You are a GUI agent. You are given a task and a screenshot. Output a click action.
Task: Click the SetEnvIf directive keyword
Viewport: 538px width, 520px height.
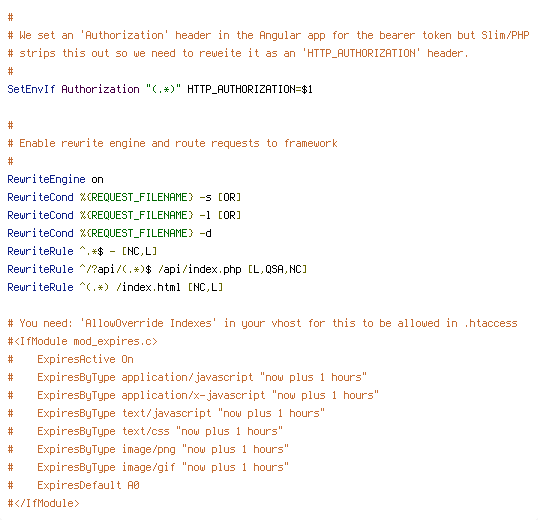[x=31, y=89]
